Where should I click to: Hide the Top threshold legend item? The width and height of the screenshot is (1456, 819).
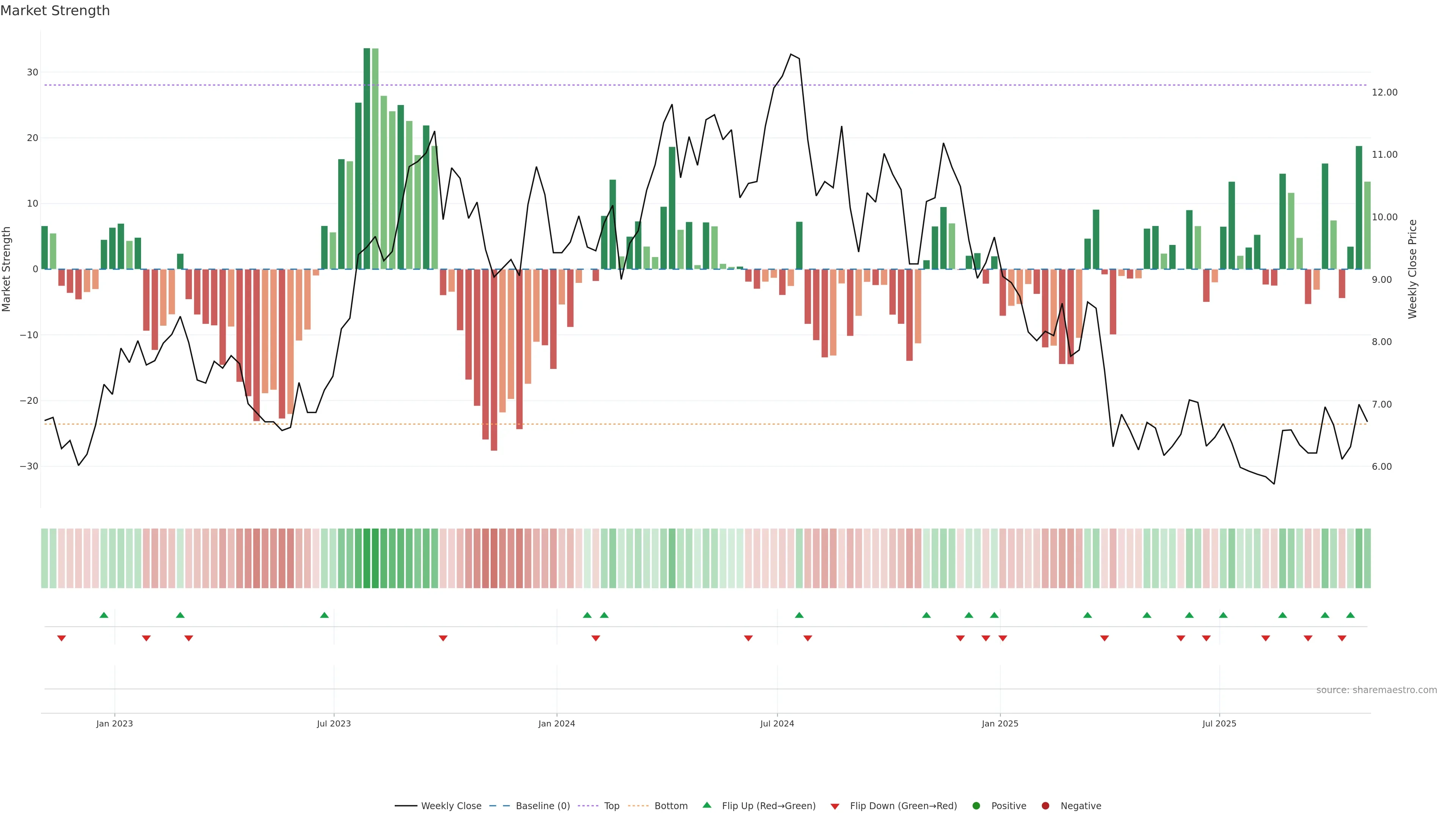tap(611, 805)
